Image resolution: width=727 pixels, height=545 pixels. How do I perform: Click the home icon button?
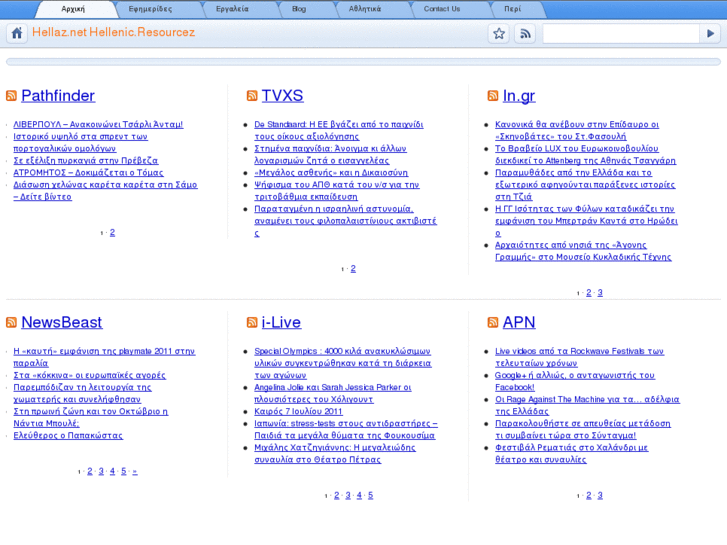[x=17, y=33]
